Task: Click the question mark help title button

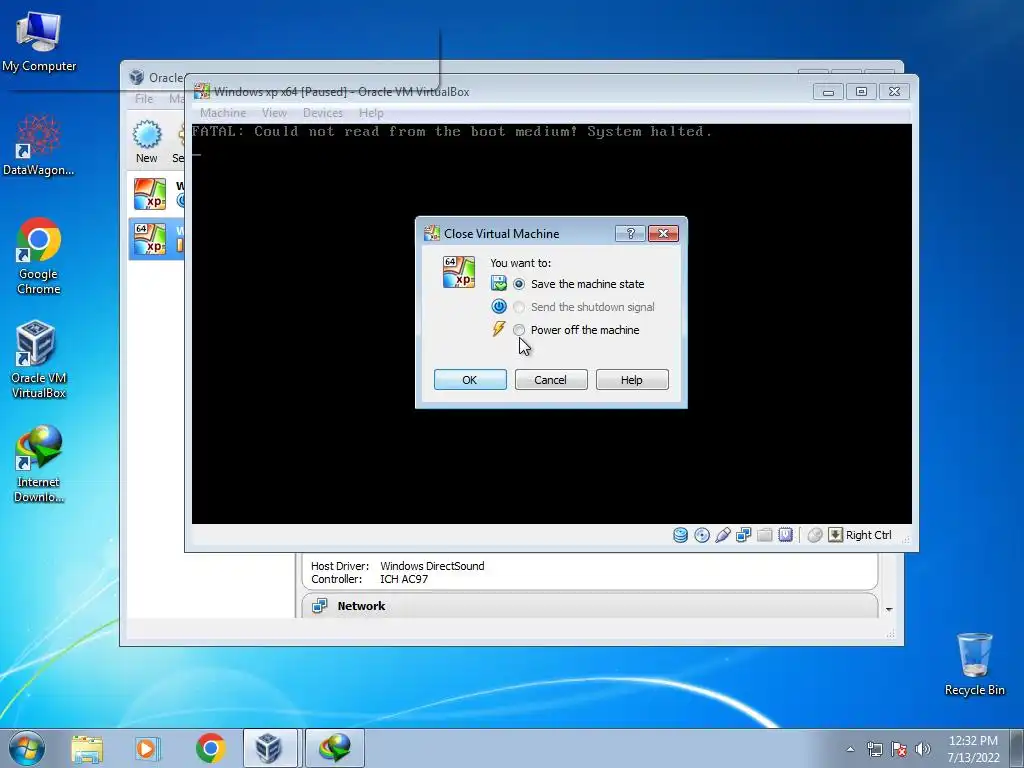Action: click(630, 233)
